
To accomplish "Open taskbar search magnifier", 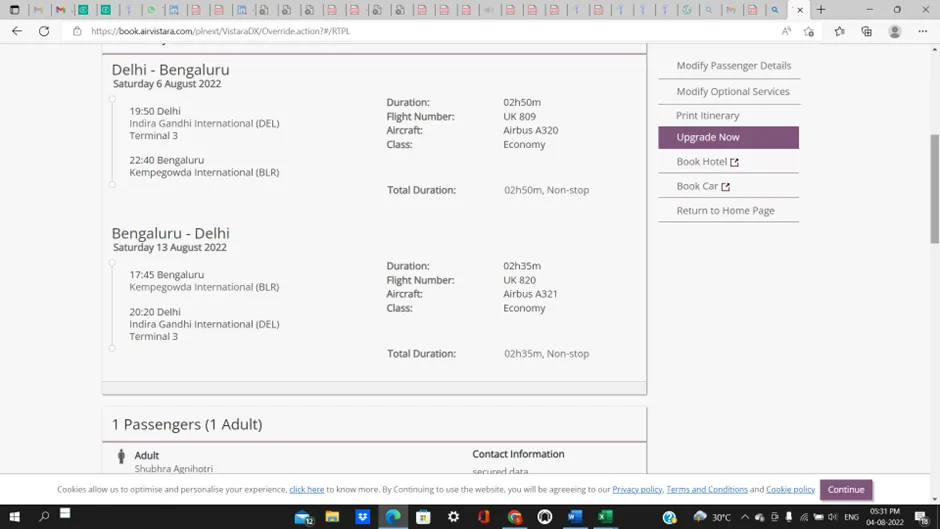I will click(x=44, y=516).
